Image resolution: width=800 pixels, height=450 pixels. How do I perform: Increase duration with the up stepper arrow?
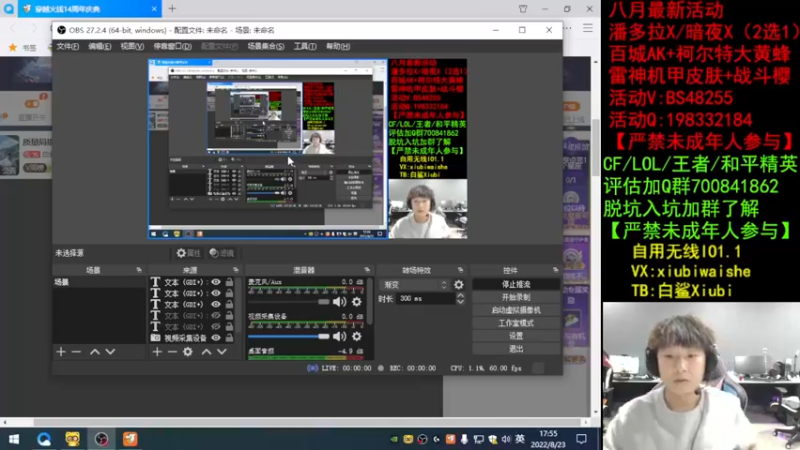coord(460,295)
